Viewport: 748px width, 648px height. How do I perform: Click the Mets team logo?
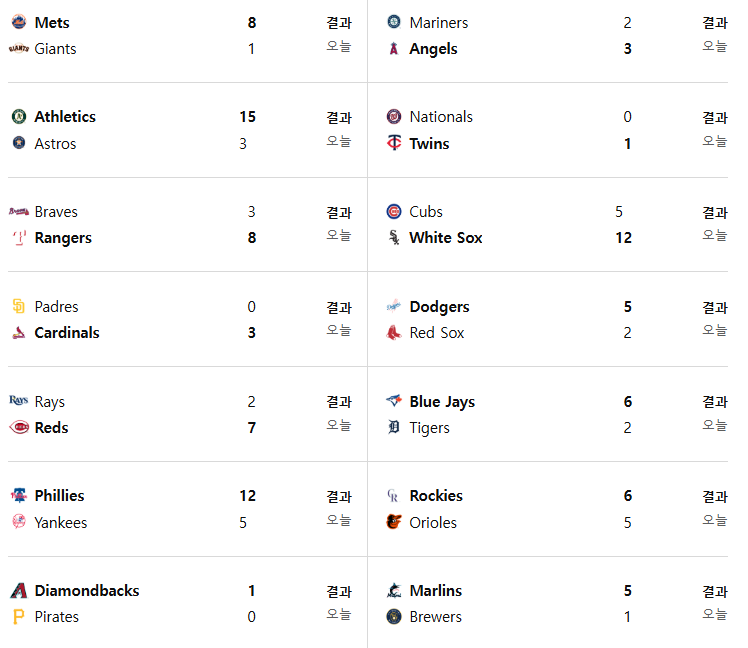[19, 22]
